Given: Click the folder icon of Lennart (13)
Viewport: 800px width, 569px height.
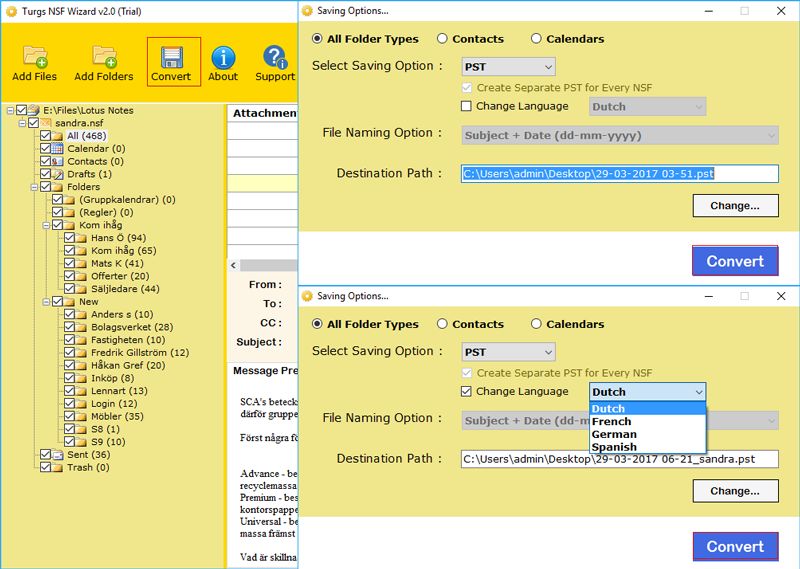Looking at the screenshot, I should click(81, 391).
